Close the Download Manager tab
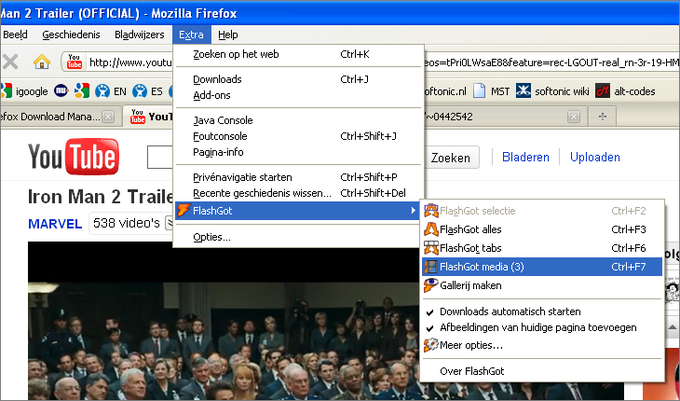This screenshot has height=401, width=680. coord(108,117)
